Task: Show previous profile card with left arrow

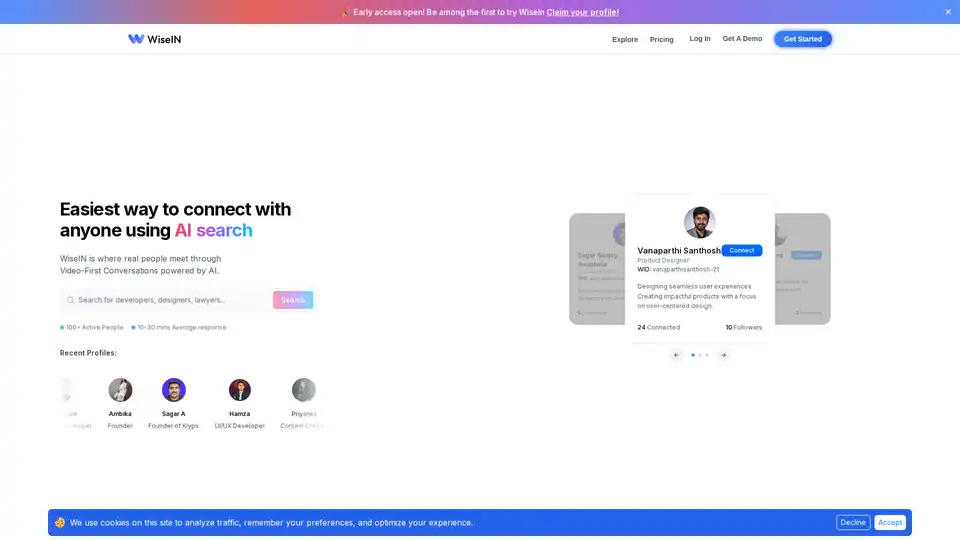Action: coord(676,355)
